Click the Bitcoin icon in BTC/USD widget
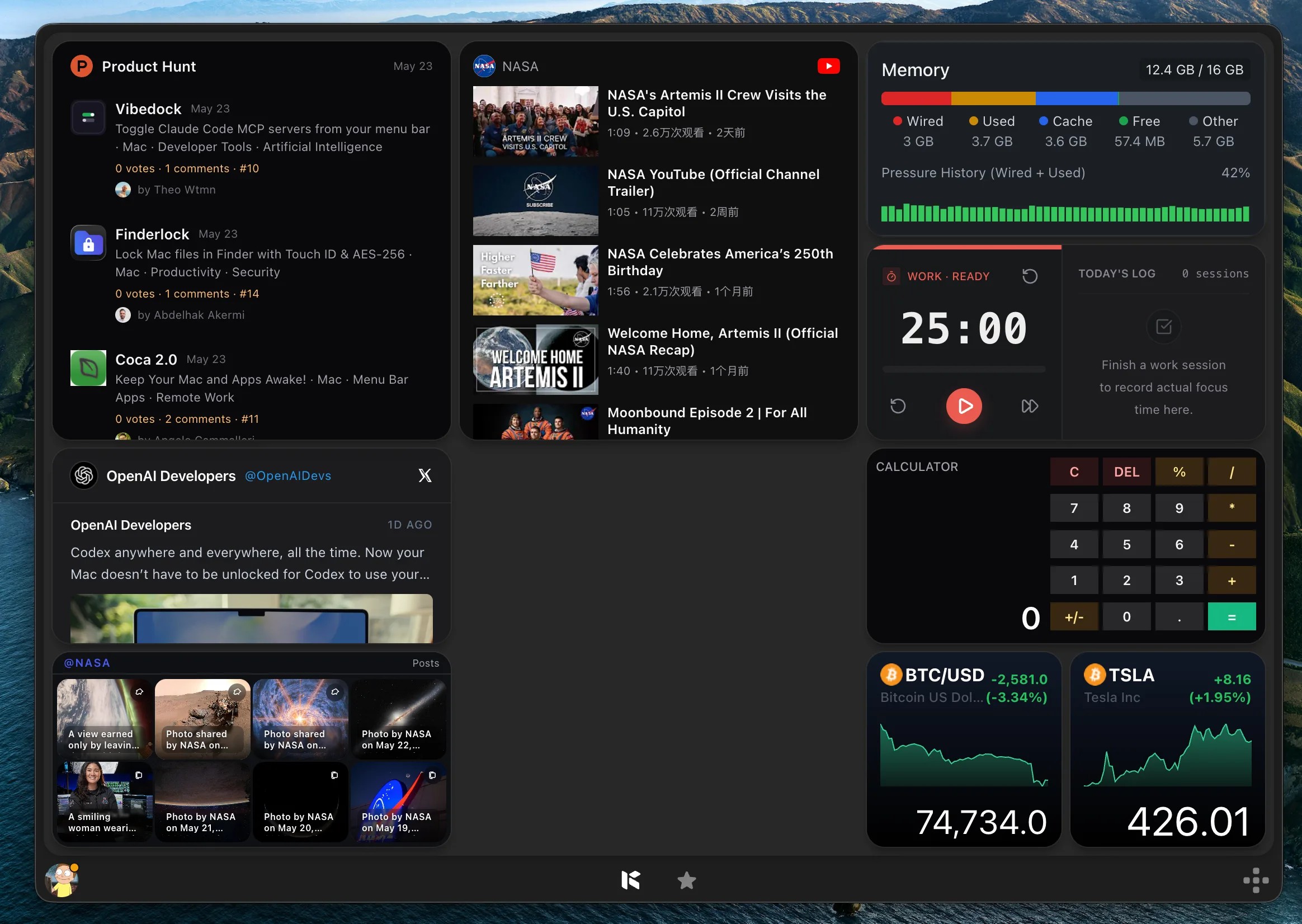Screen dimensions: 1302x924 tap(891, 675)
